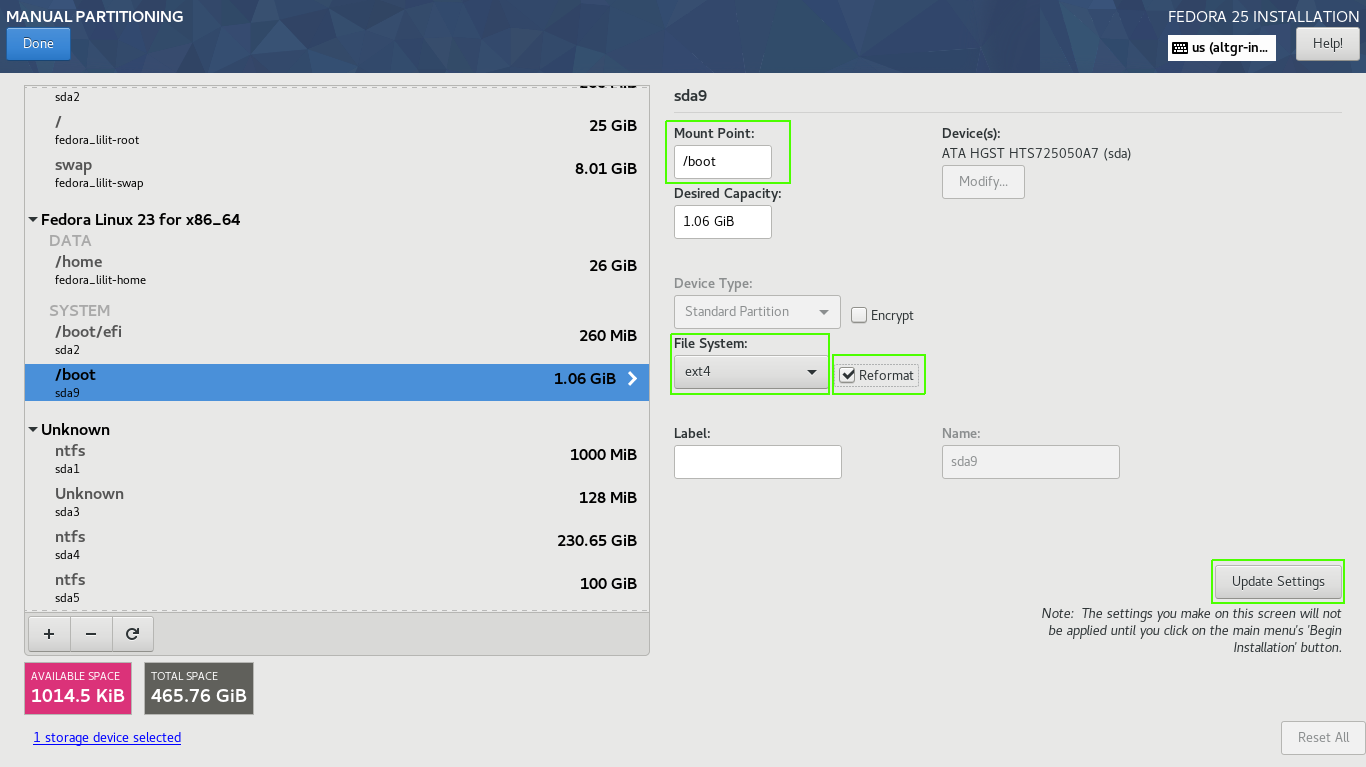Select the Unknown sda3 128 MiB partition
The width and height of the screenshot is (1366, 767).
337,502
